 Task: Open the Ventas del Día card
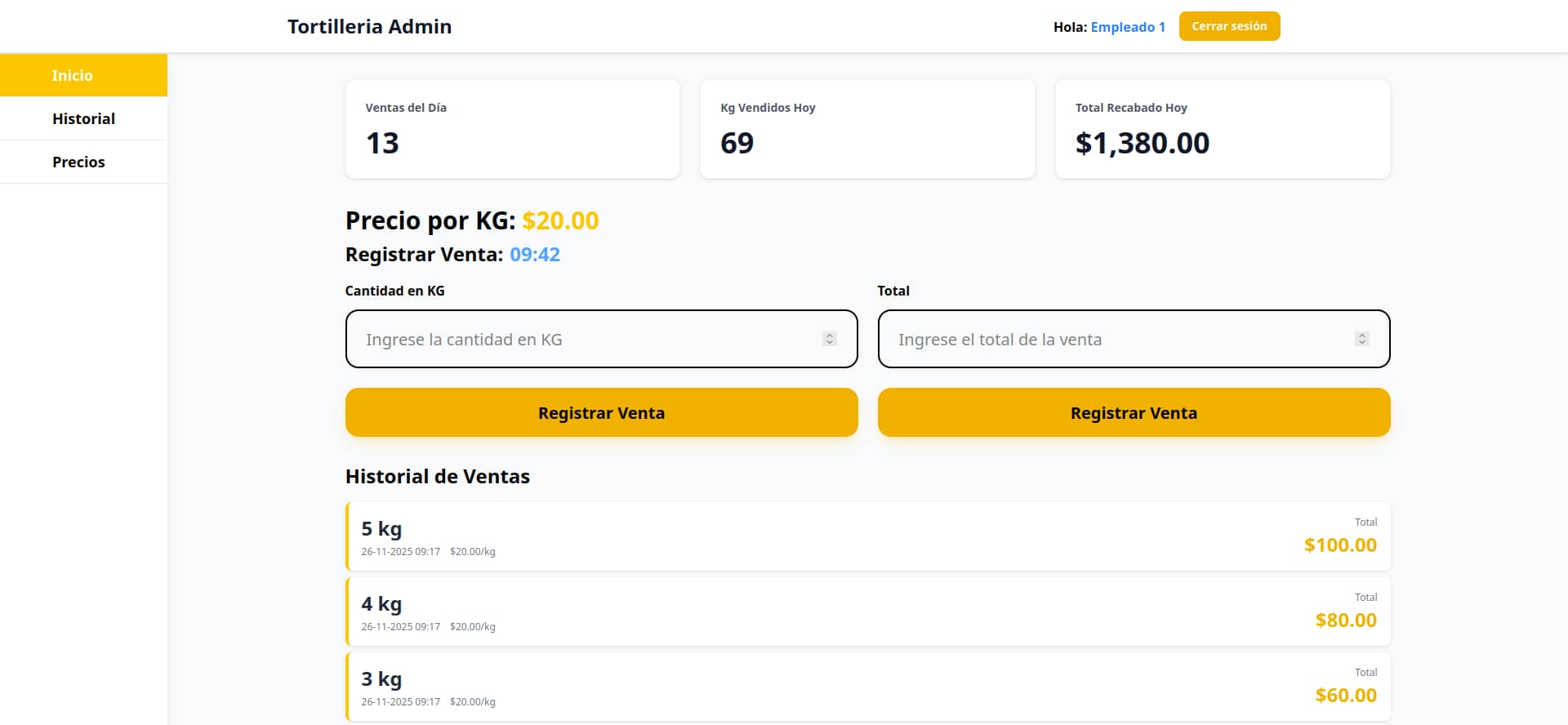[513, 129]
